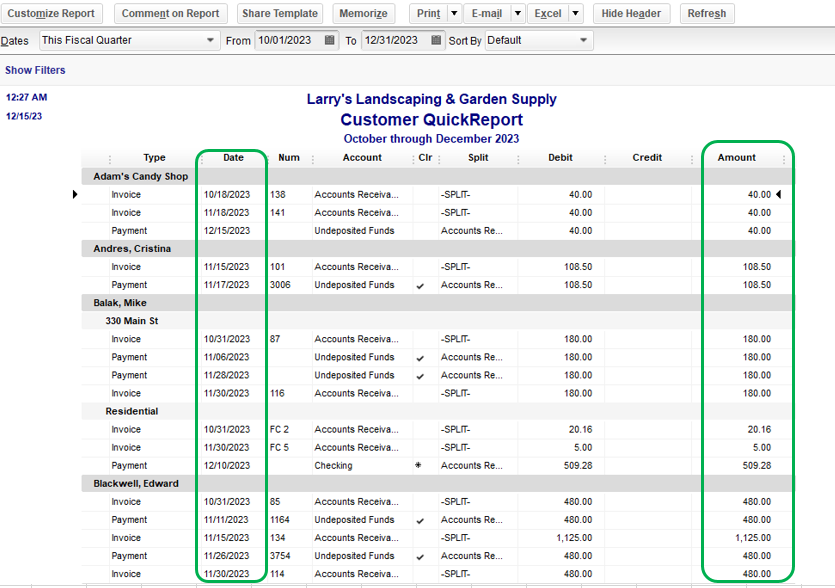
Task: Click invoice number 138
Action: (277, 194)
